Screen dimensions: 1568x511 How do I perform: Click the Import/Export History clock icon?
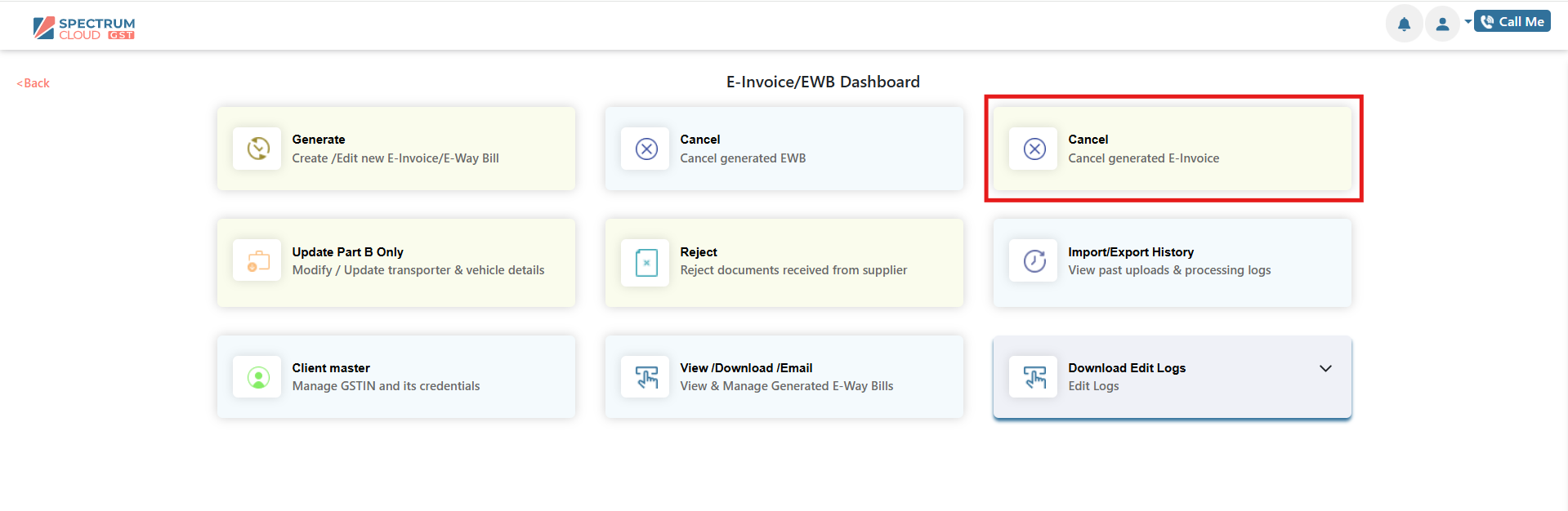click(1034, 261)
